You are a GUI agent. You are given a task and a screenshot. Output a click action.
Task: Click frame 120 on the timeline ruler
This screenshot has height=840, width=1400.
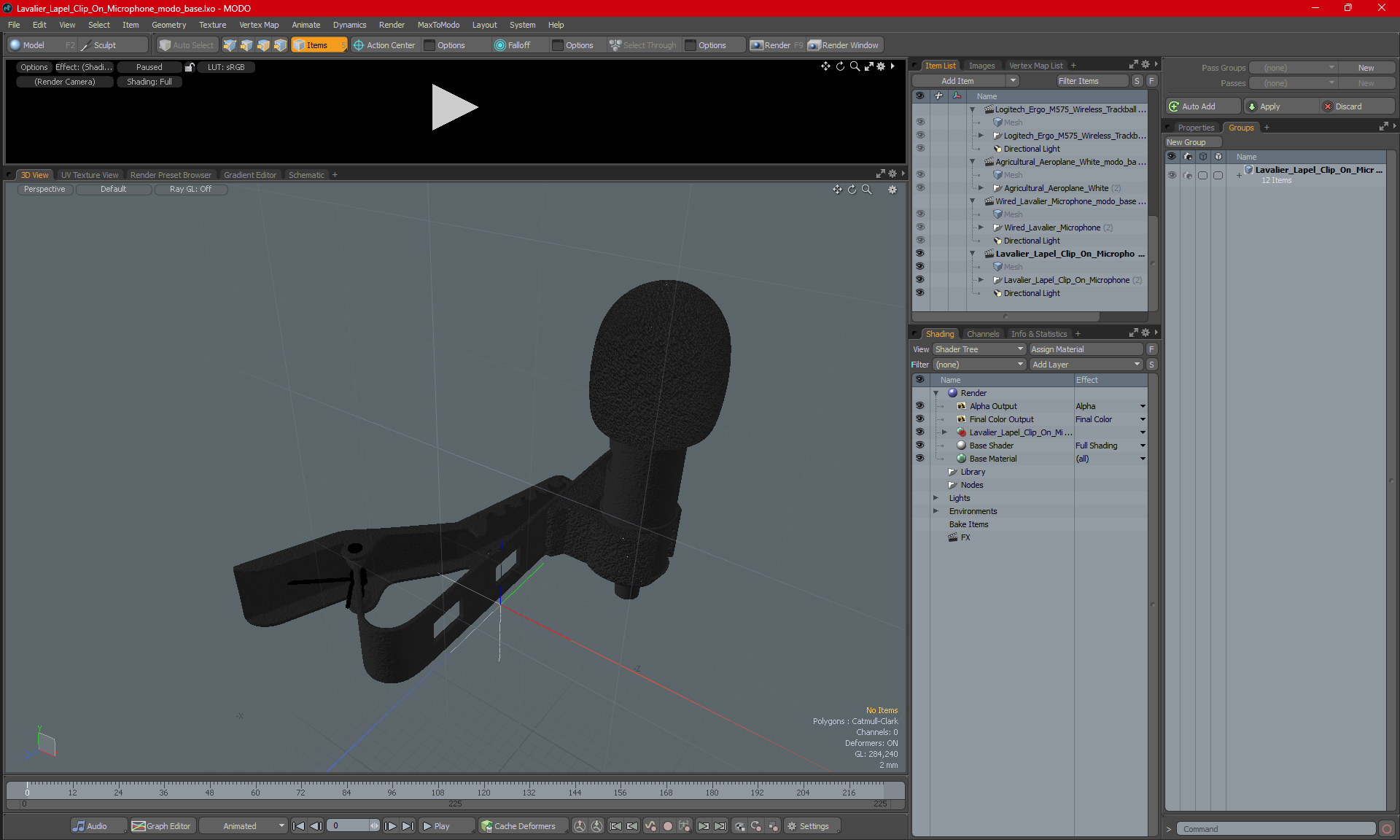coord(483,792)
